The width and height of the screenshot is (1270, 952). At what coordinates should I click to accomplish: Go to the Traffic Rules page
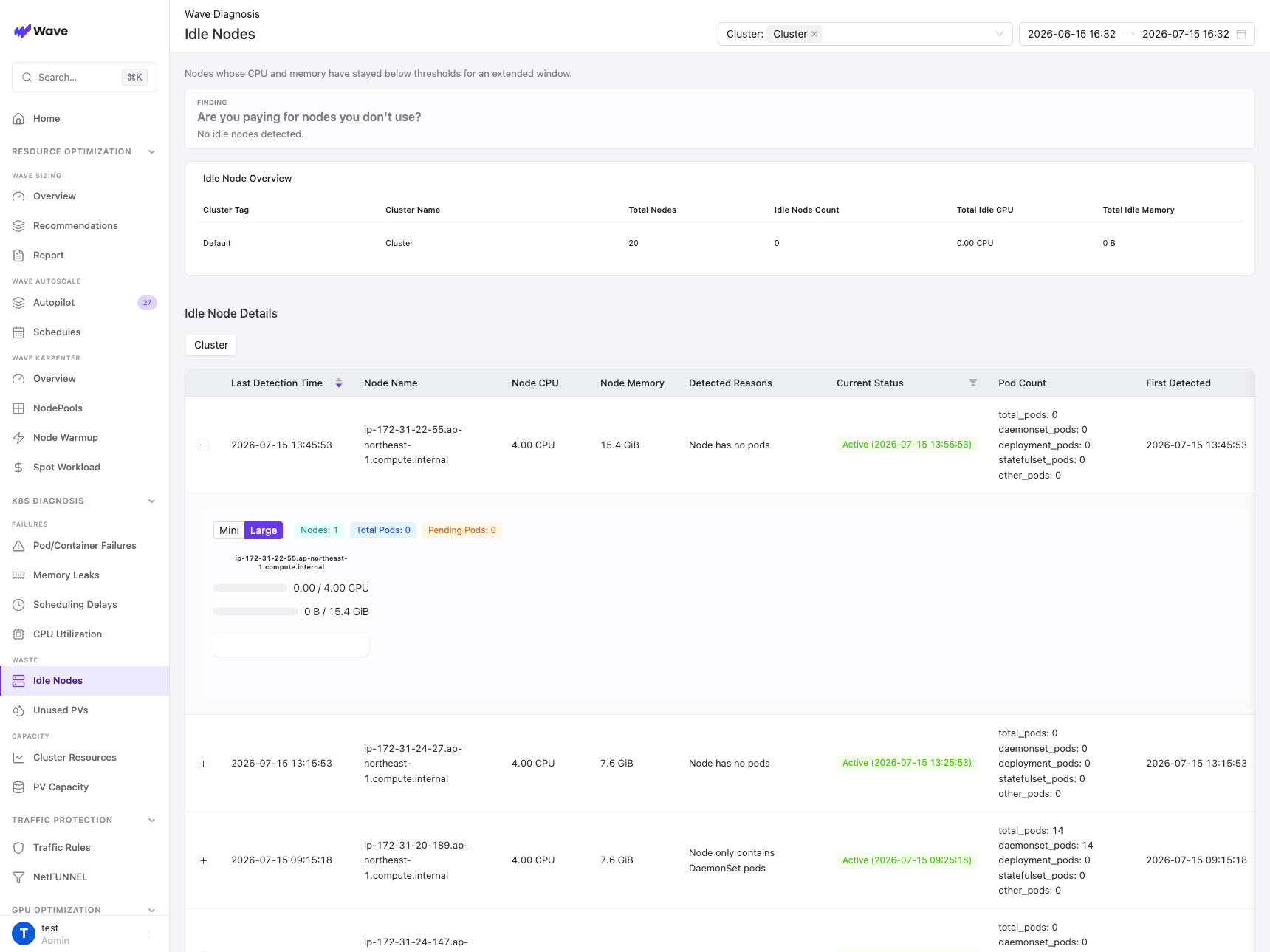[62, 848]
